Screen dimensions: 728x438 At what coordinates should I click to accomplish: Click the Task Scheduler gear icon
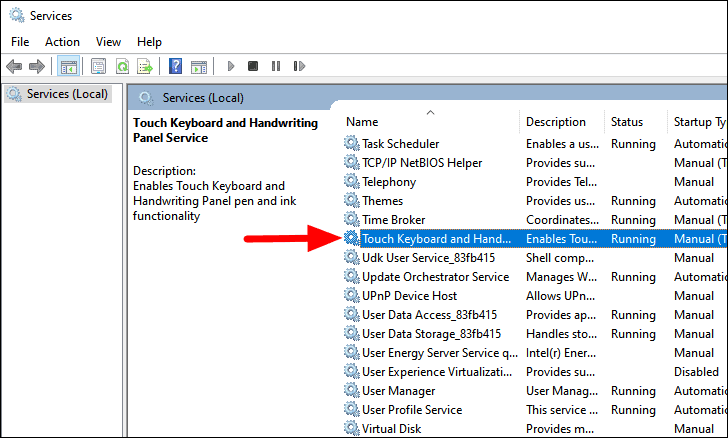[x=351, y=144]
